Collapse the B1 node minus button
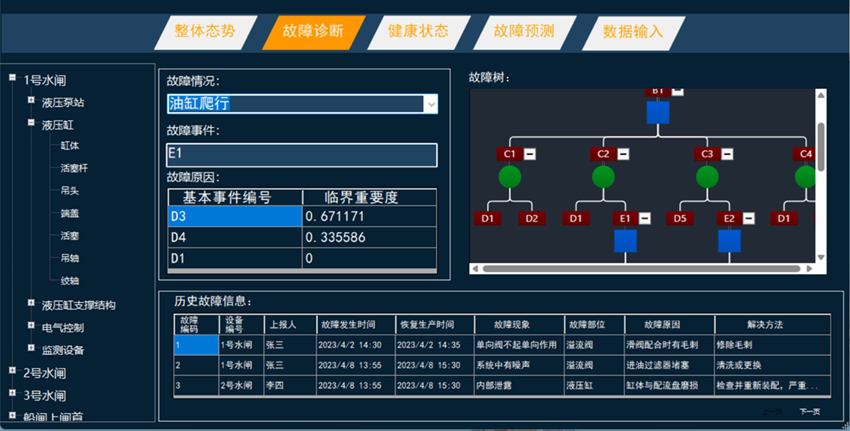 pyautogui.click(x=678, y=92)
